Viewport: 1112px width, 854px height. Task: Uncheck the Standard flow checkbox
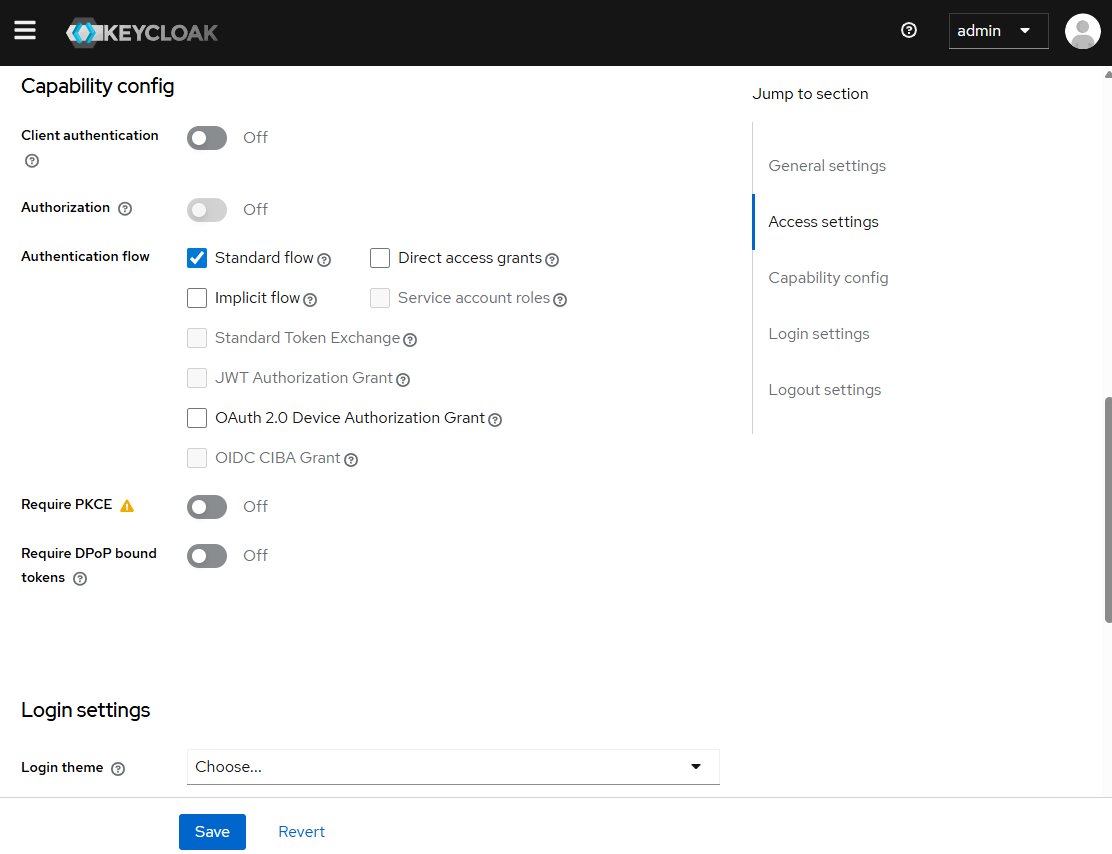coord(197,258)
